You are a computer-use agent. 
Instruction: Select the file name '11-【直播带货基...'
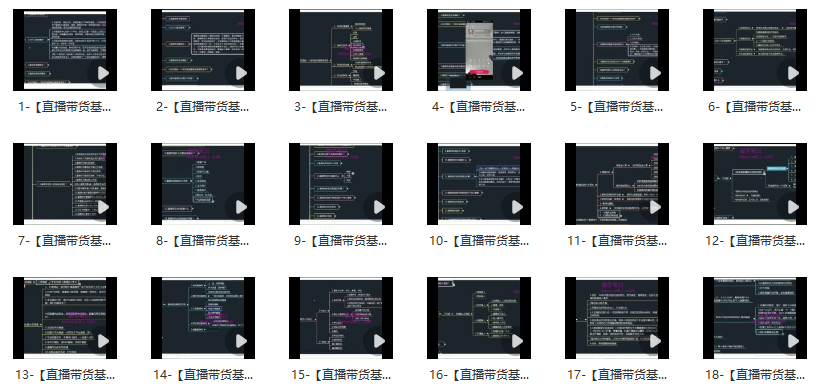pos(617,241)
